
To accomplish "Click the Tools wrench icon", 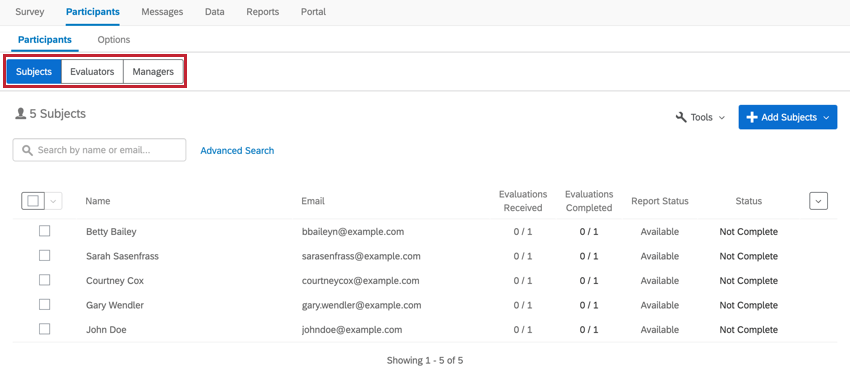I will pos(681,117).
